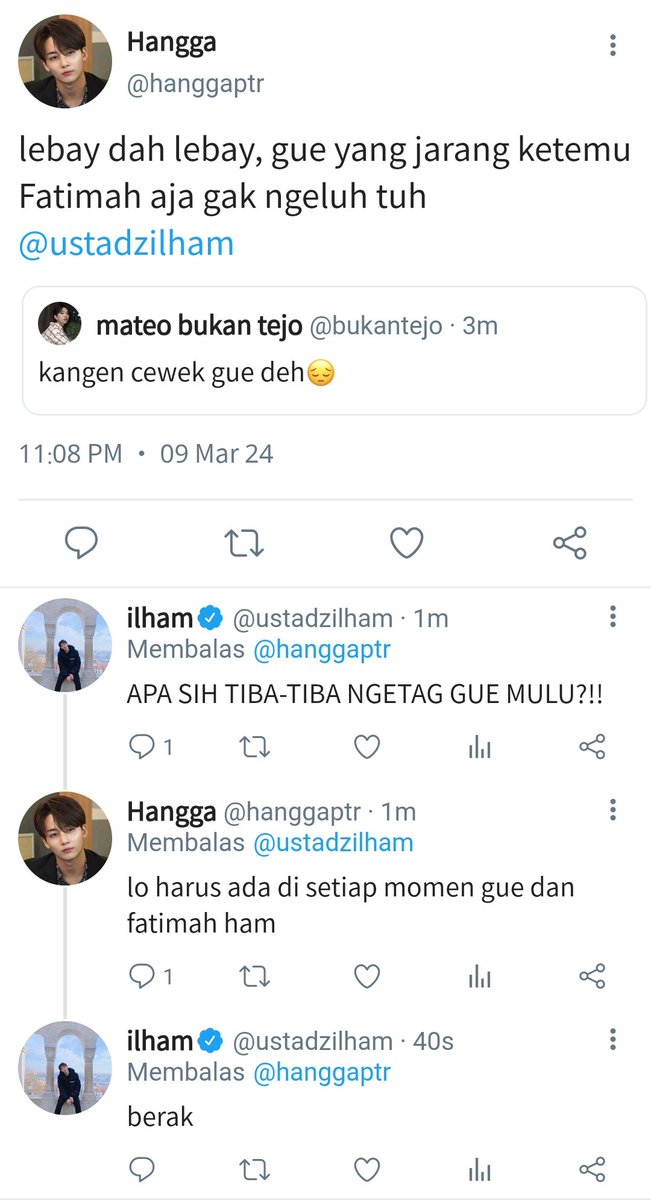Like Hangga's "lo harus ada" reply

click(x=368, y=975)
